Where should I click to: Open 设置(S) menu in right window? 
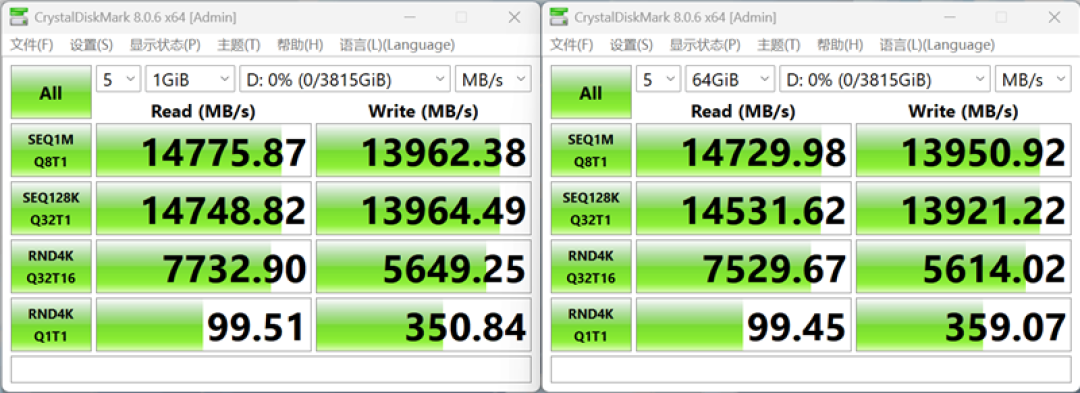(x=631, y=45)
